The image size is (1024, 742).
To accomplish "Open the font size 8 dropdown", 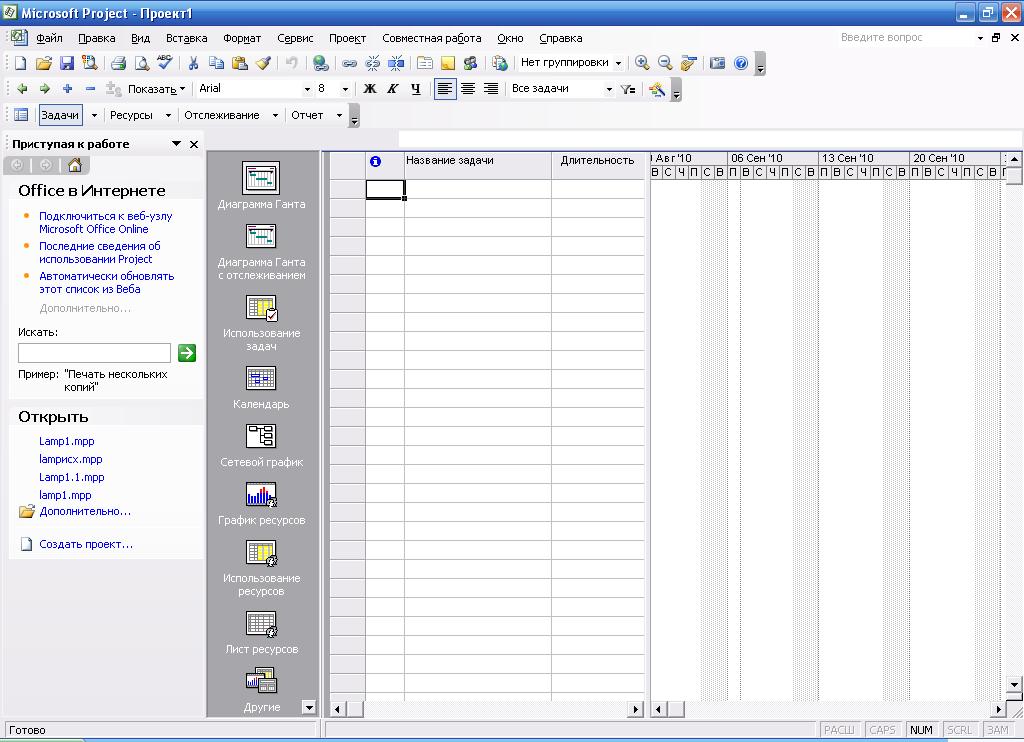I will 345,89.
